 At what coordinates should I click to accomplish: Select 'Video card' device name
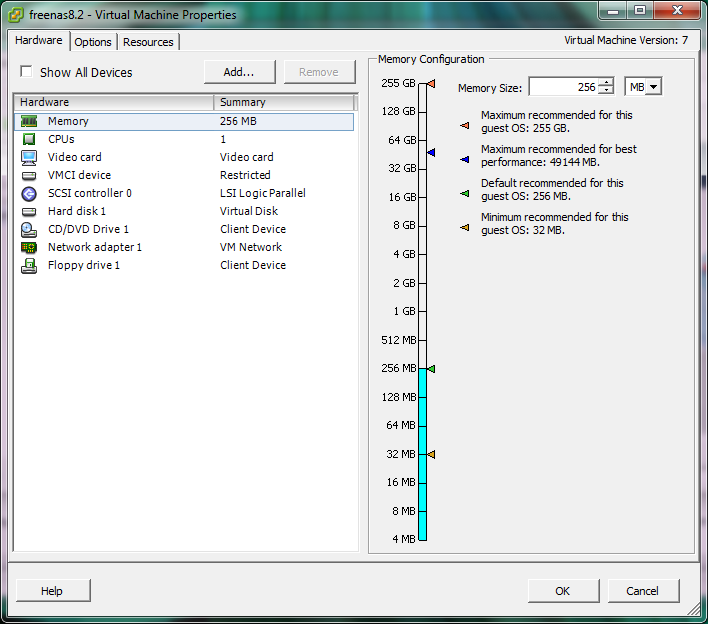pyautogui.click(x=75, y=157)
